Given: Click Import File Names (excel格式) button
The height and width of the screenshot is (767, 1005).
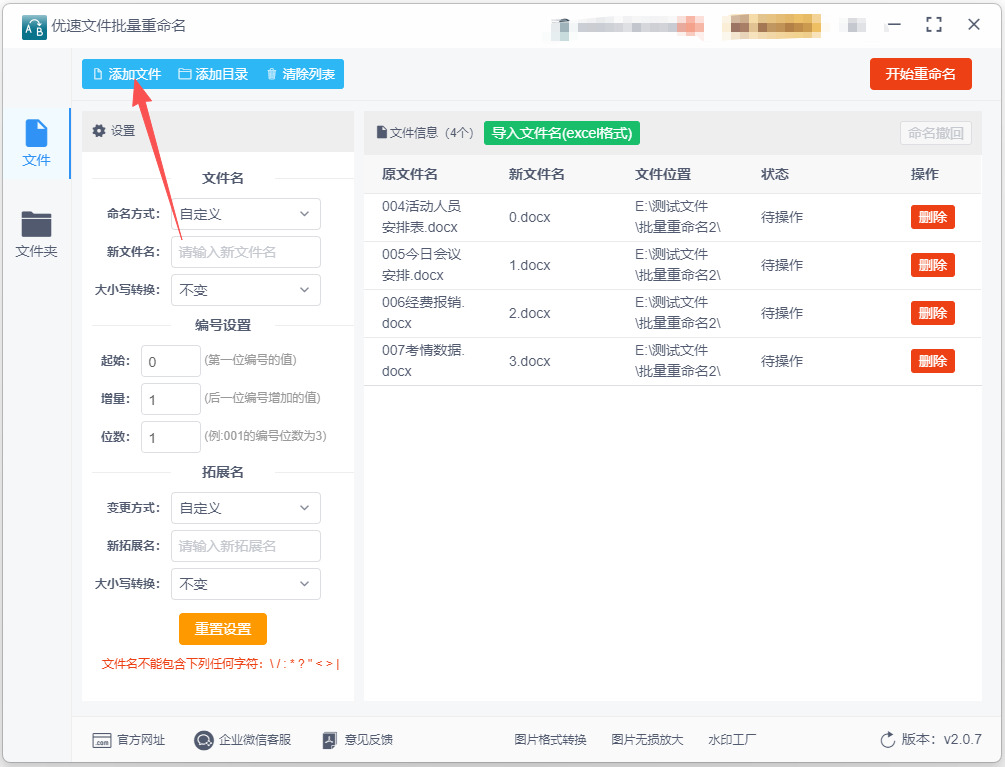Looking at the screenshot, I should pos(561,133).
